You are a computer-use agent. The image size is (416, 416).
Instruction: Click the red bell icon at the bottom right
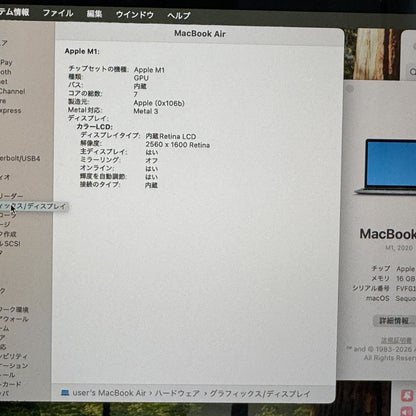[x=407, y=396]
